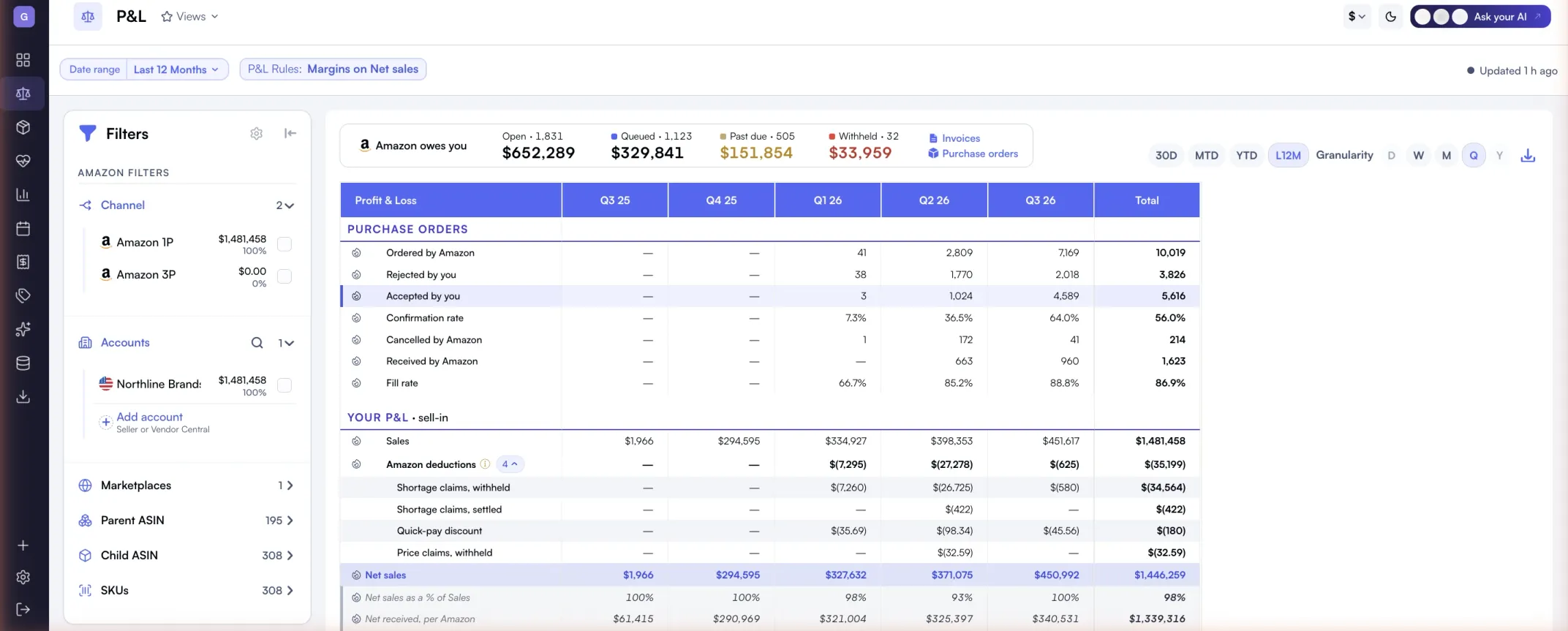Open the price tag icon in sidebar
This screenshot has width=1568, height=631.
pyautogui.click(x=23, y=295)
